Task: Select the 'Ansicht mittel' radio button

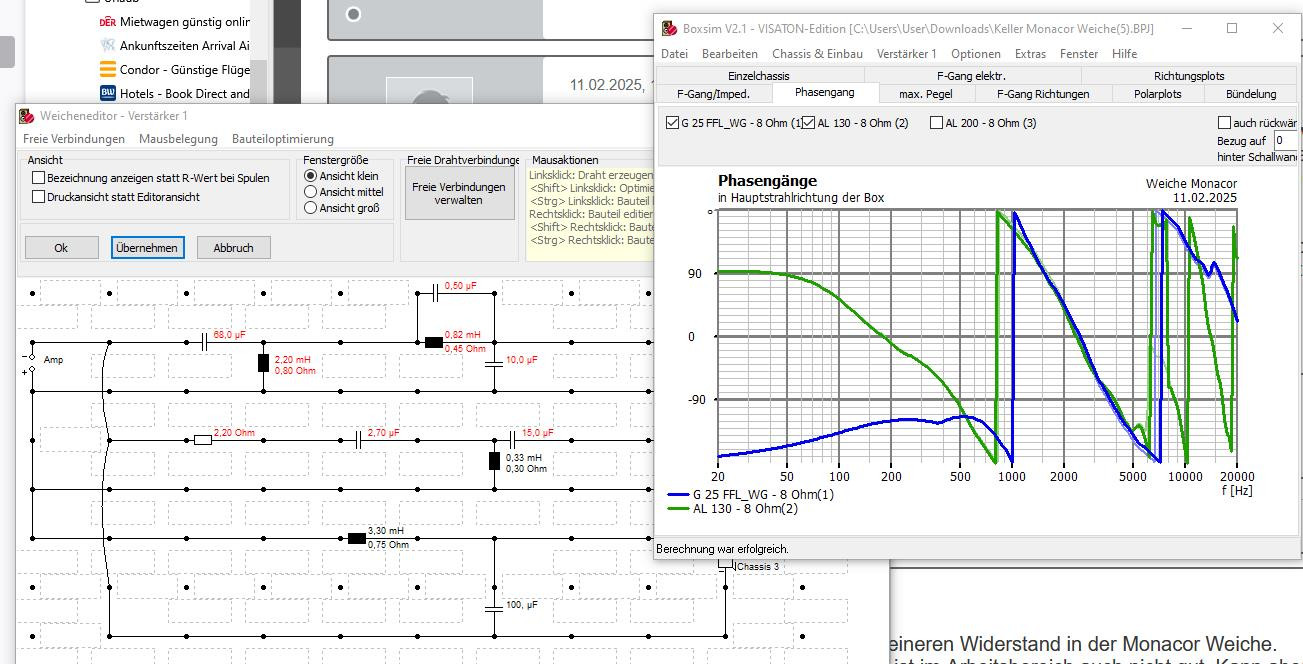Action: [310, 192]
